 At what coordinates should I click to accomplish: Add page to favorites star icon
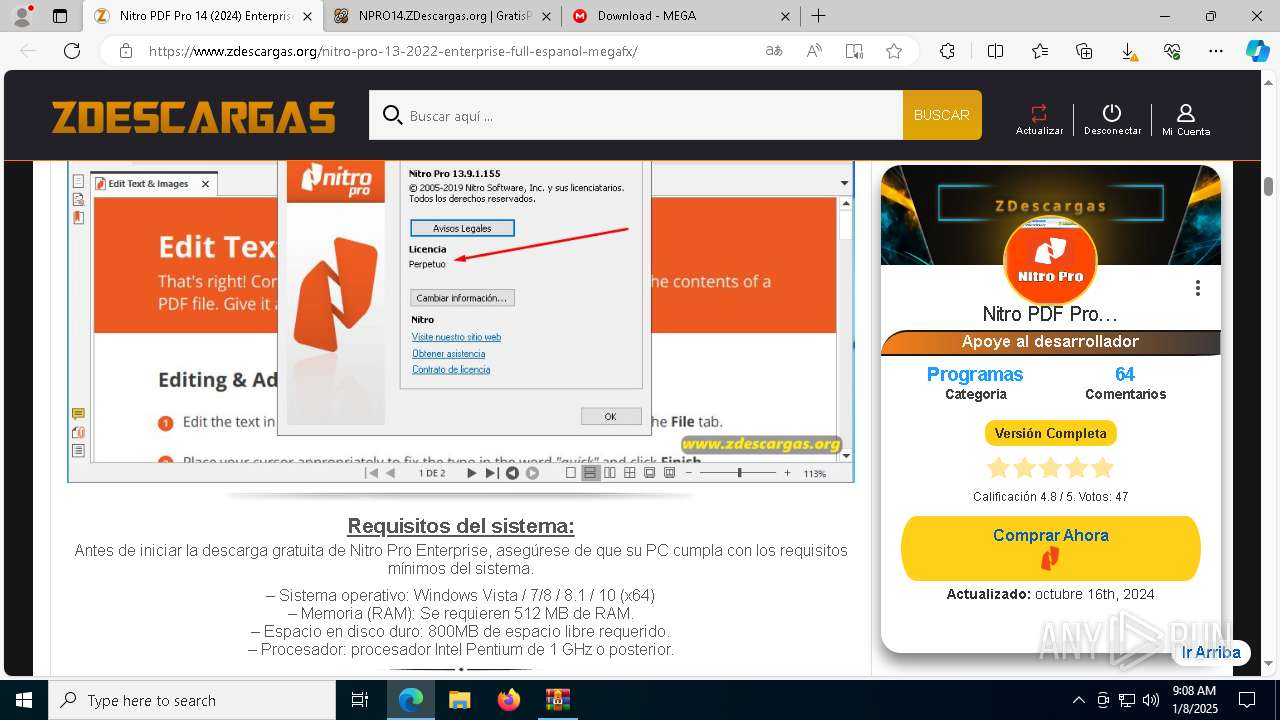[x=894, y=51]
